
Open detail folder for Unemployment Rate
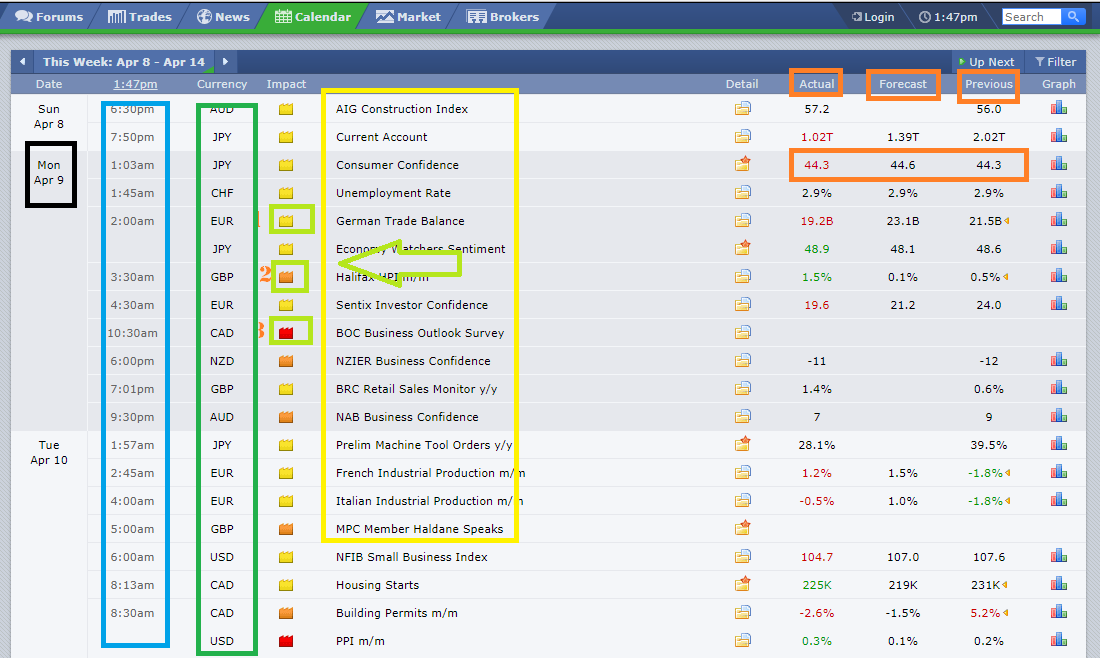pyautogui.click(x=742, y=193)
